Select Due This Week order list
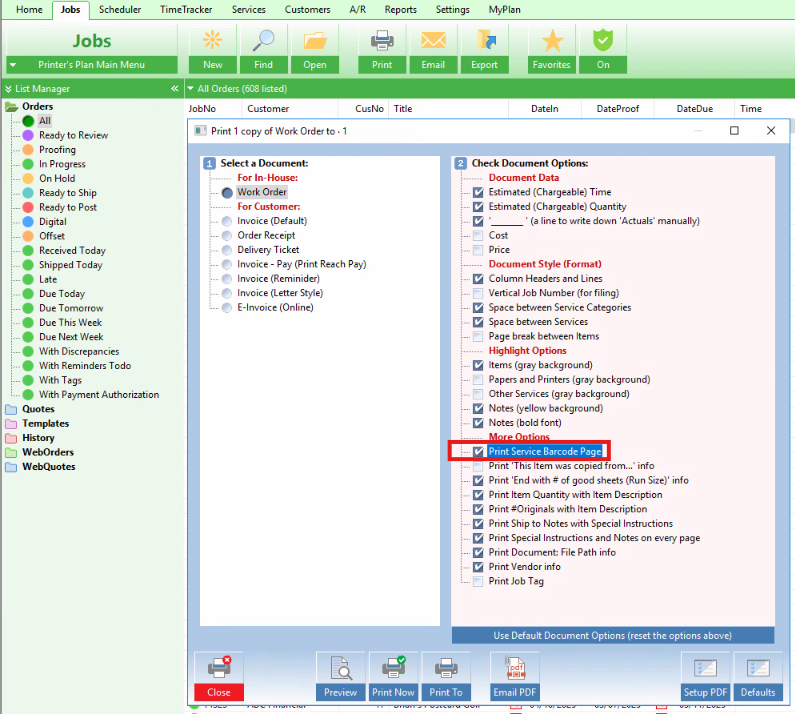The image size is (795, 714). click(x=70, y=323)
